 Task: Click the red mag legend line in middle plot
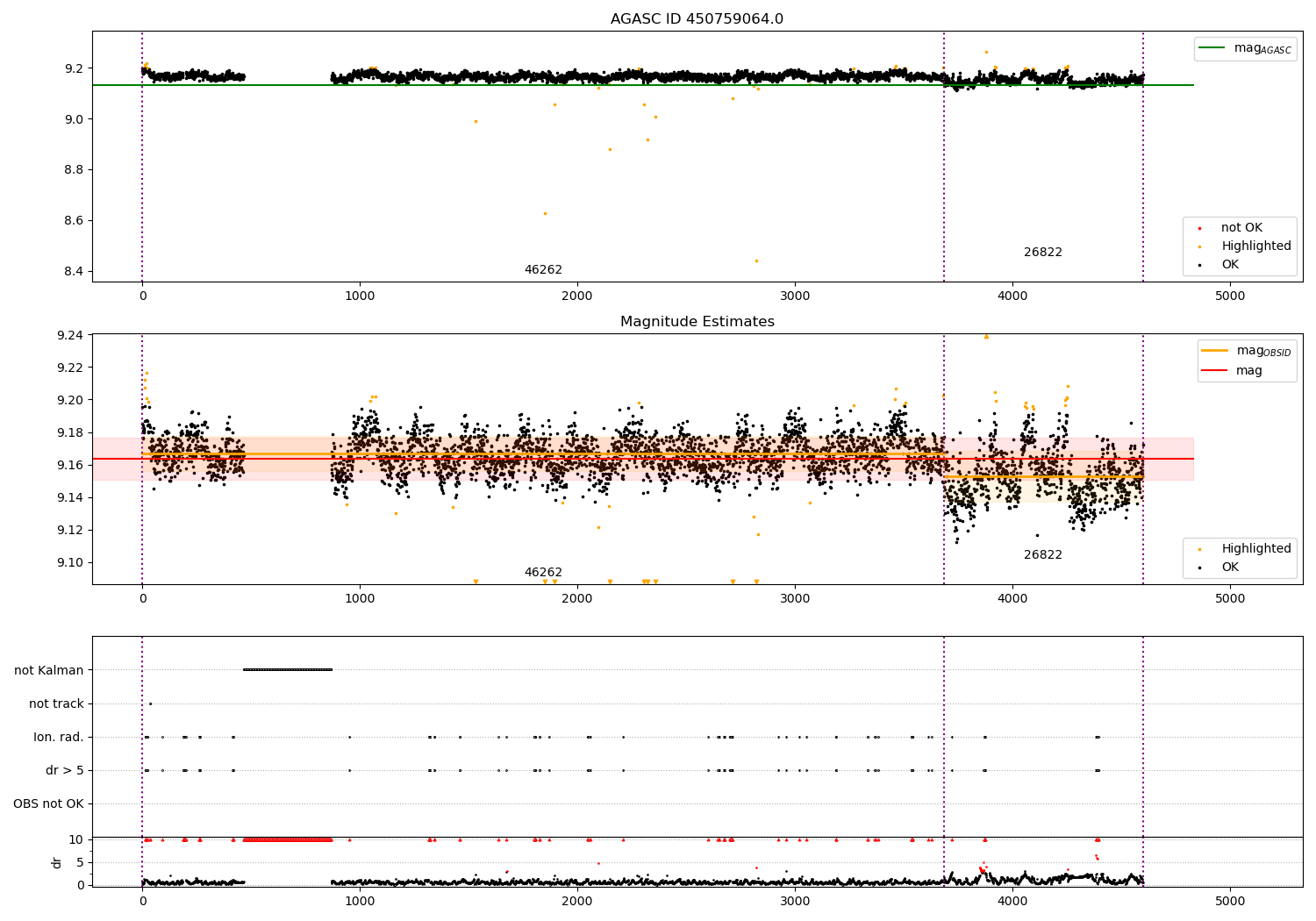pyautogui.click(x=1215, y=370)
